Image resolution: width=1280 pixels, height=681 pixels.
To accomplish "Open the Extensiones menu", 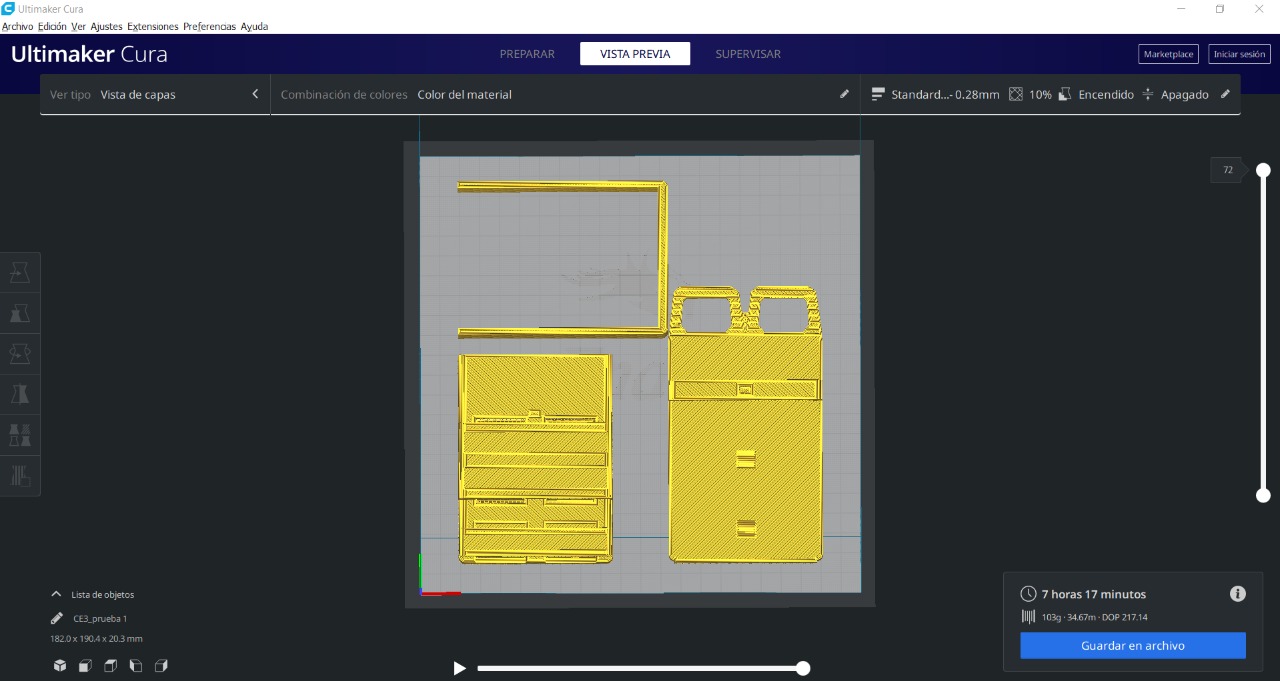I will 153,26.
